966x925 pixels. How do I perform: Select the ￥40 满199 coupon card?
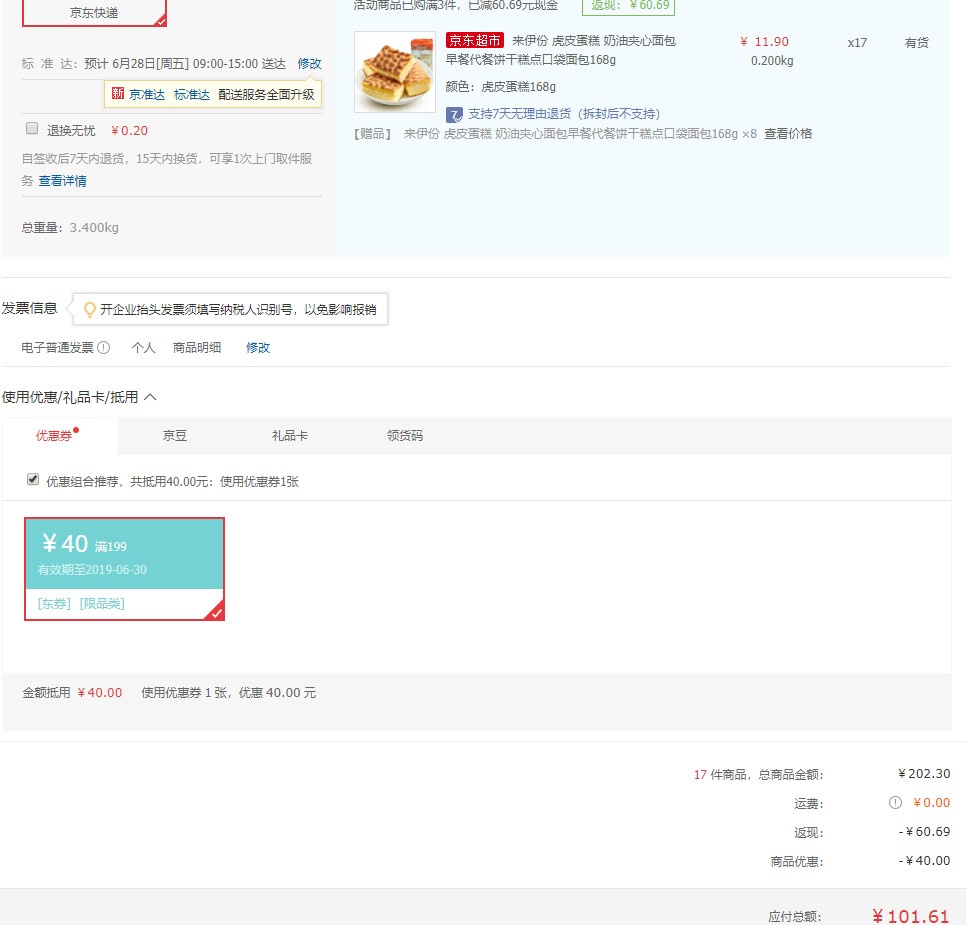coord(124,569)
